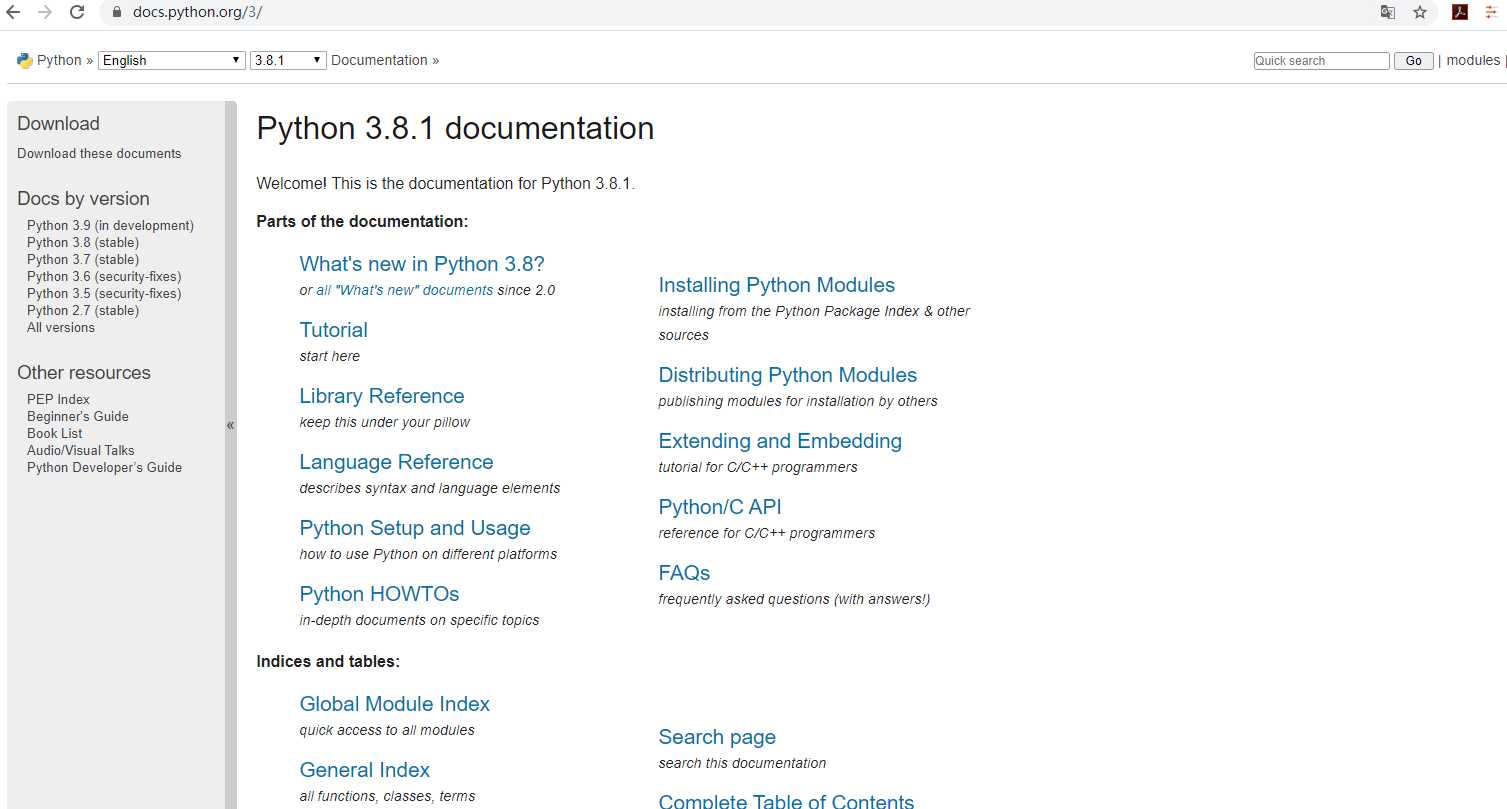The image size is (1507, 809).
Task: Click the browser back arrow
Action: tap(13, 12)
